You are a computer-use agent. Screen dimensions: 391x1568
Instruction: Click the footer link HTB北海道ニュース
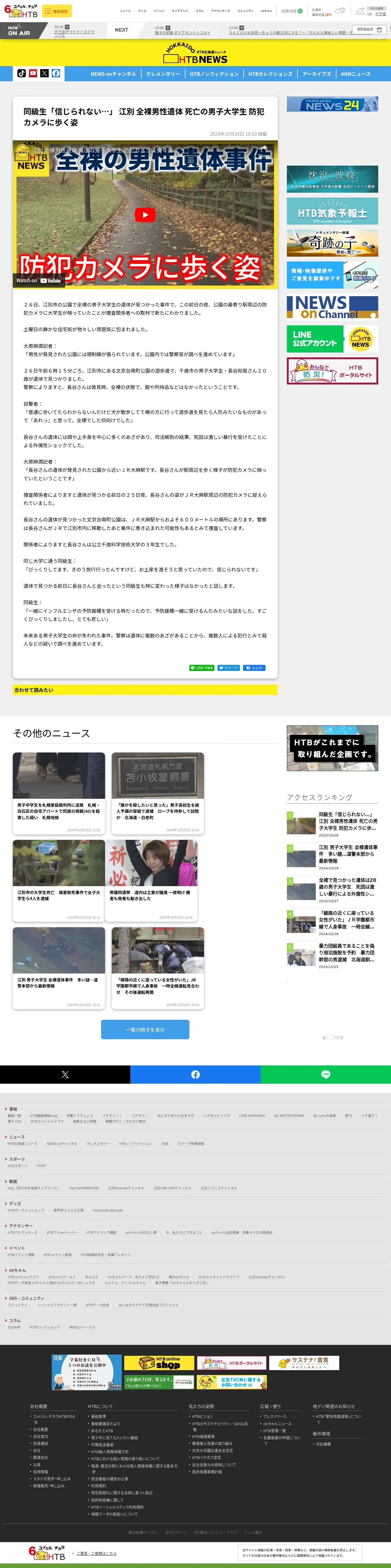click(x=23, y=1143)
